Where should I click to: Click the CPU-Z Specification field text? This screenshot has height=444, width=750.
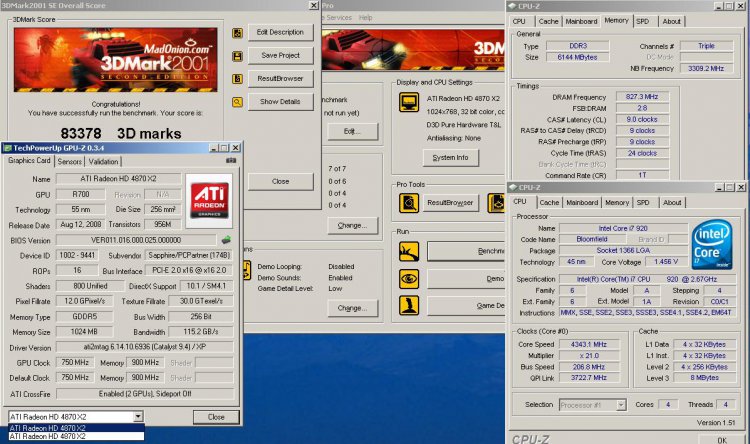coord(647,279)
